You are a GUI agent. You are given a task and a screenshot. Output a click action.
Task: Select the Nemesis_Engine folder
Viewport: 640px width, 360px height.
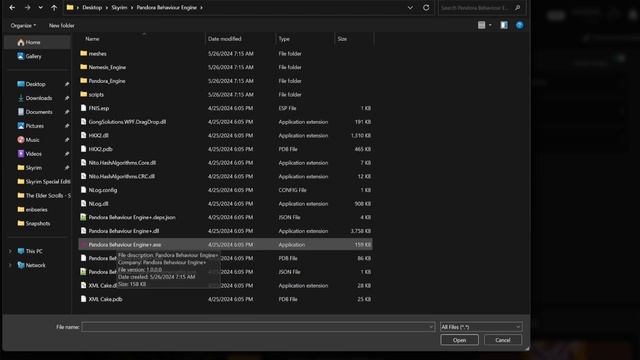pyautogui.click(x=225, y=67)
